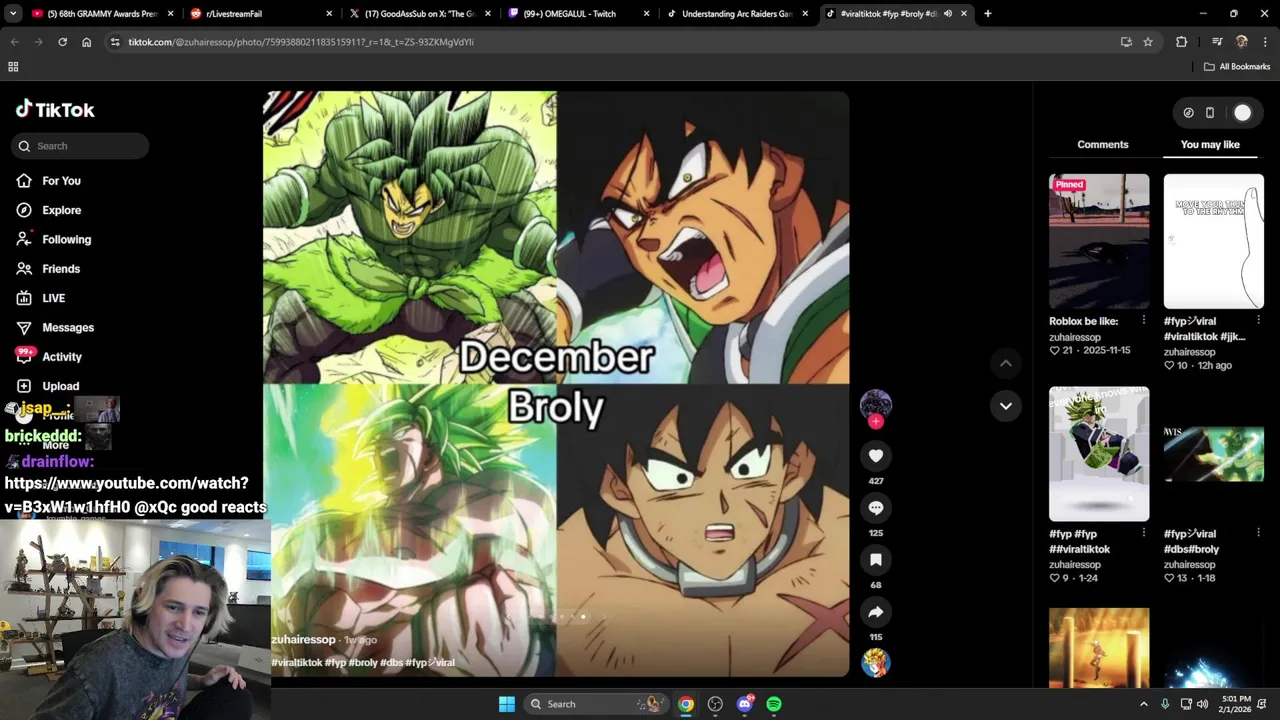Screen dimensions: 1280x720
Task: Open more options for Roblox be like video
Action: tap(1144, 320)
